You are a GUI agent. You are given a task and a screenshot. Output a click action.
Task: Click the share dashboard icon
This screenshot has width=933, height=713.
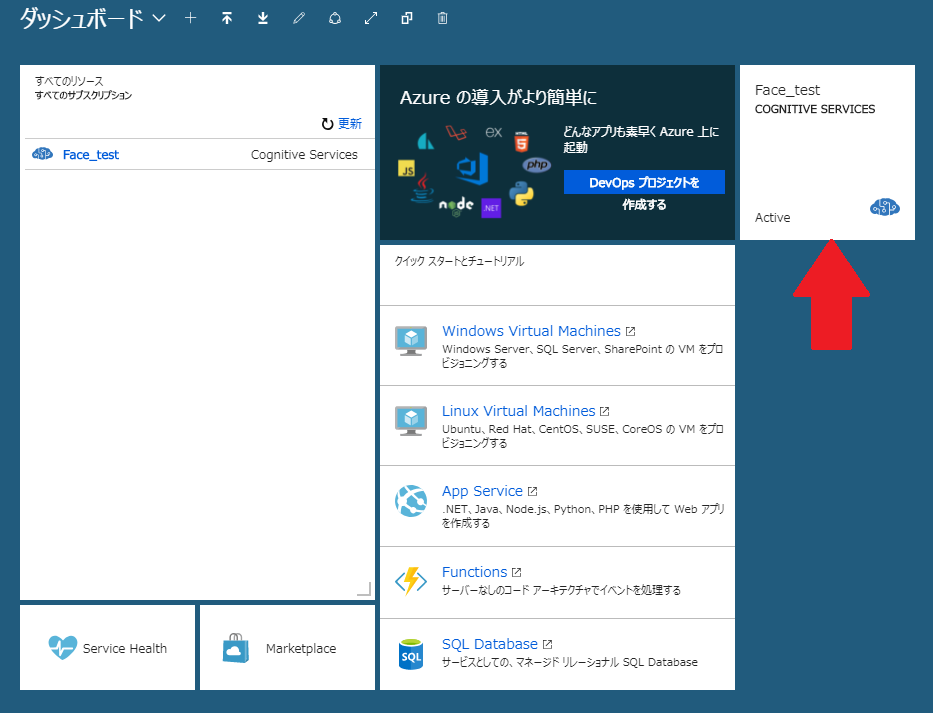[x=335, y=18]
